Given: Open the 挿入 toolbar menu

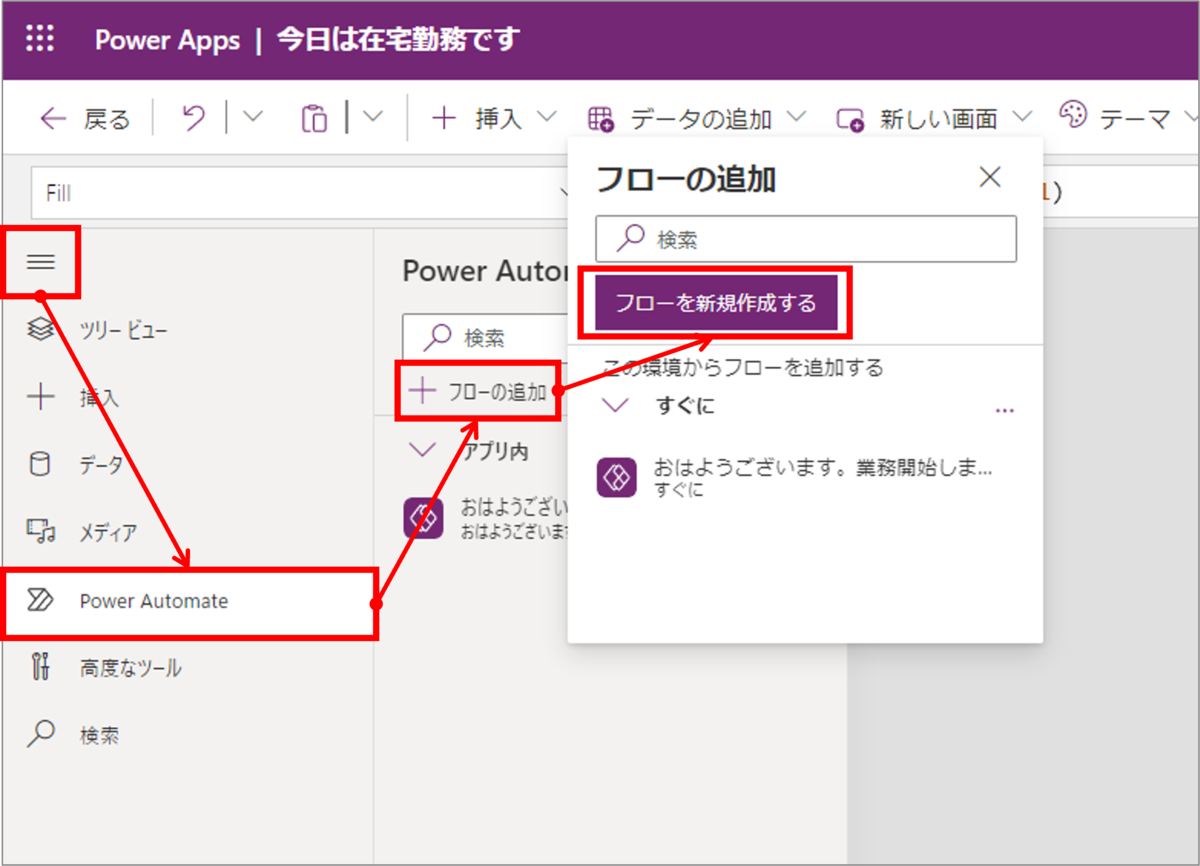Looking at the screenshot, I should click(x=494, y=119).
